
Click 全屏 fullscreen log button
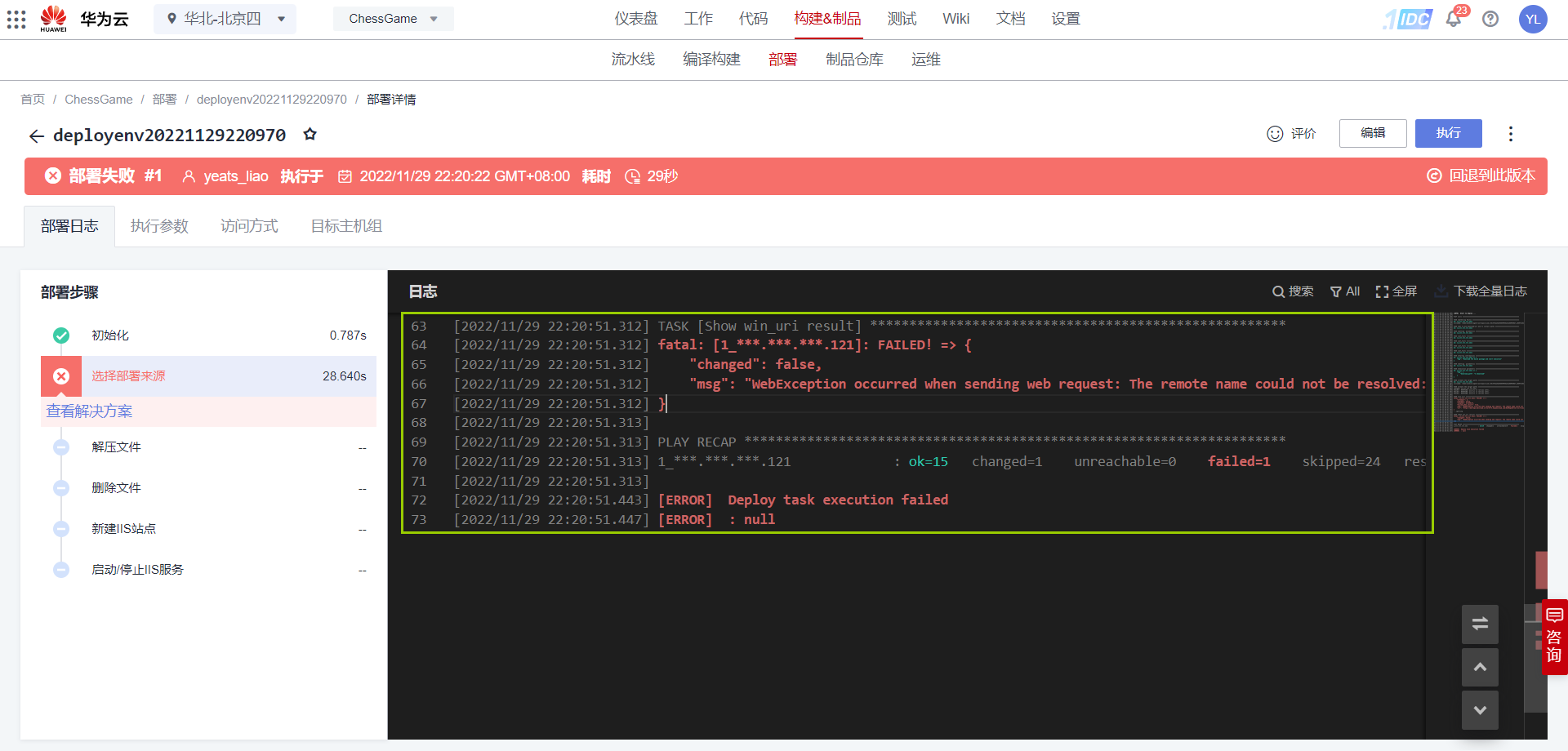pos(1396,291)
